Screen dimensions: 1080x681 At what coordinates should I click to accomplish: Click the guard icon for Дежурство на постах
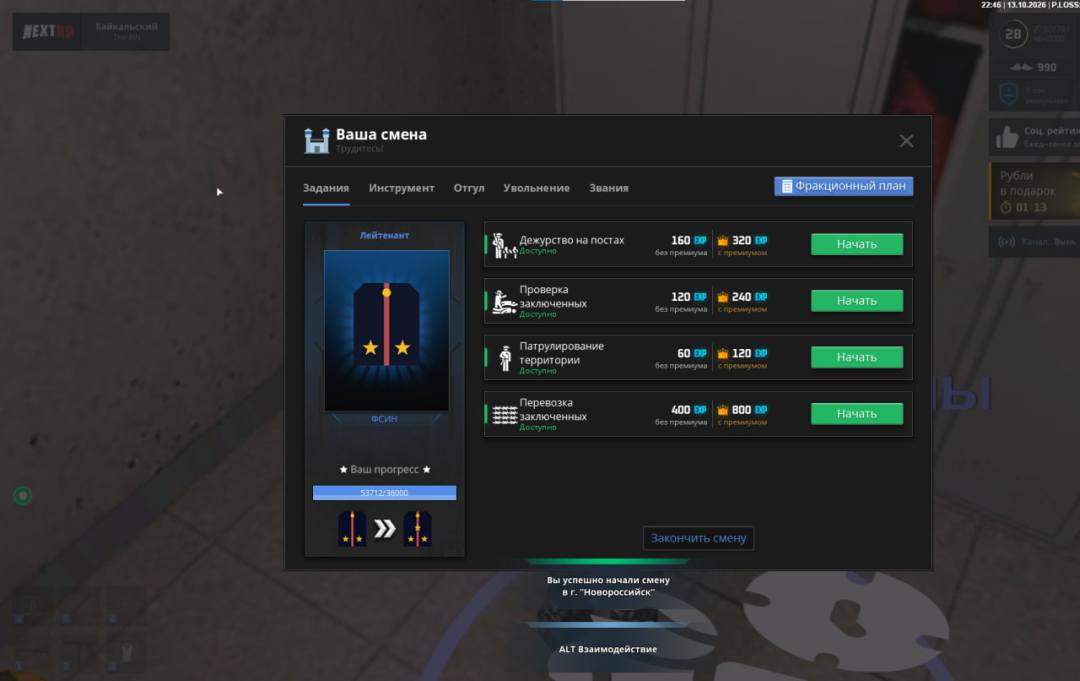(x=505, y=245)
